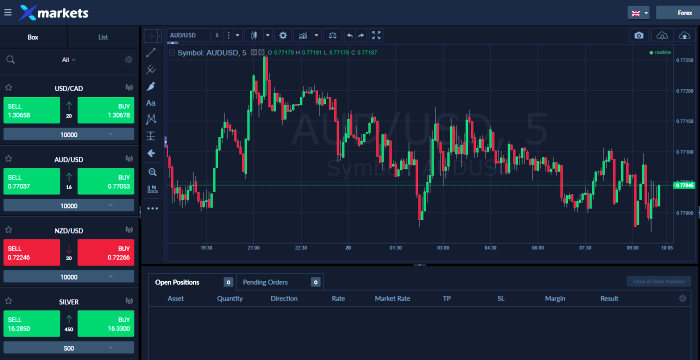Favorite the SILVER asset star

click(x=8, y=301)
